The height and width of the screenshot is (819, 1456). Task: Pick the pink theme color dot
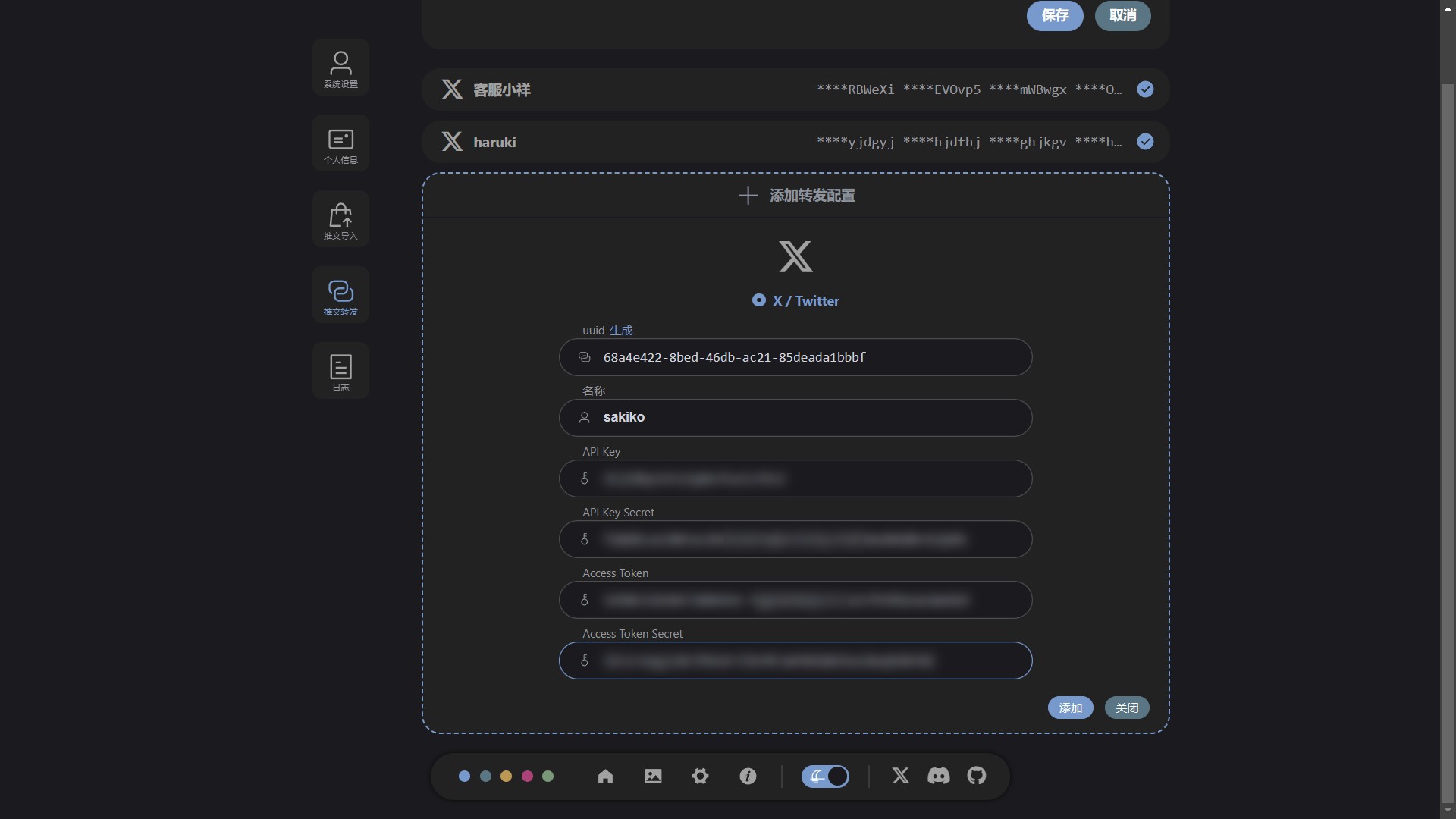tap(527, 777)
